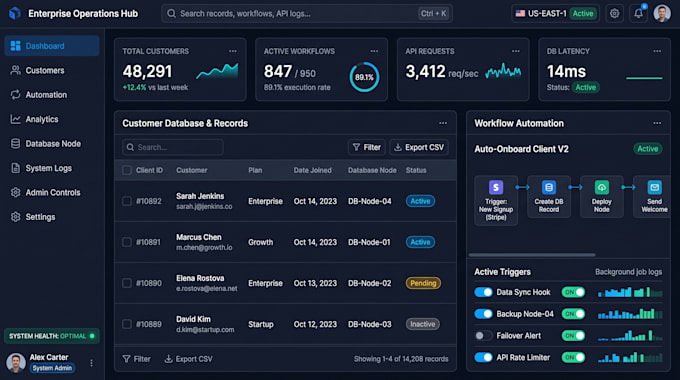Click the Total Customers sparkline chart

tap(217, 71)
